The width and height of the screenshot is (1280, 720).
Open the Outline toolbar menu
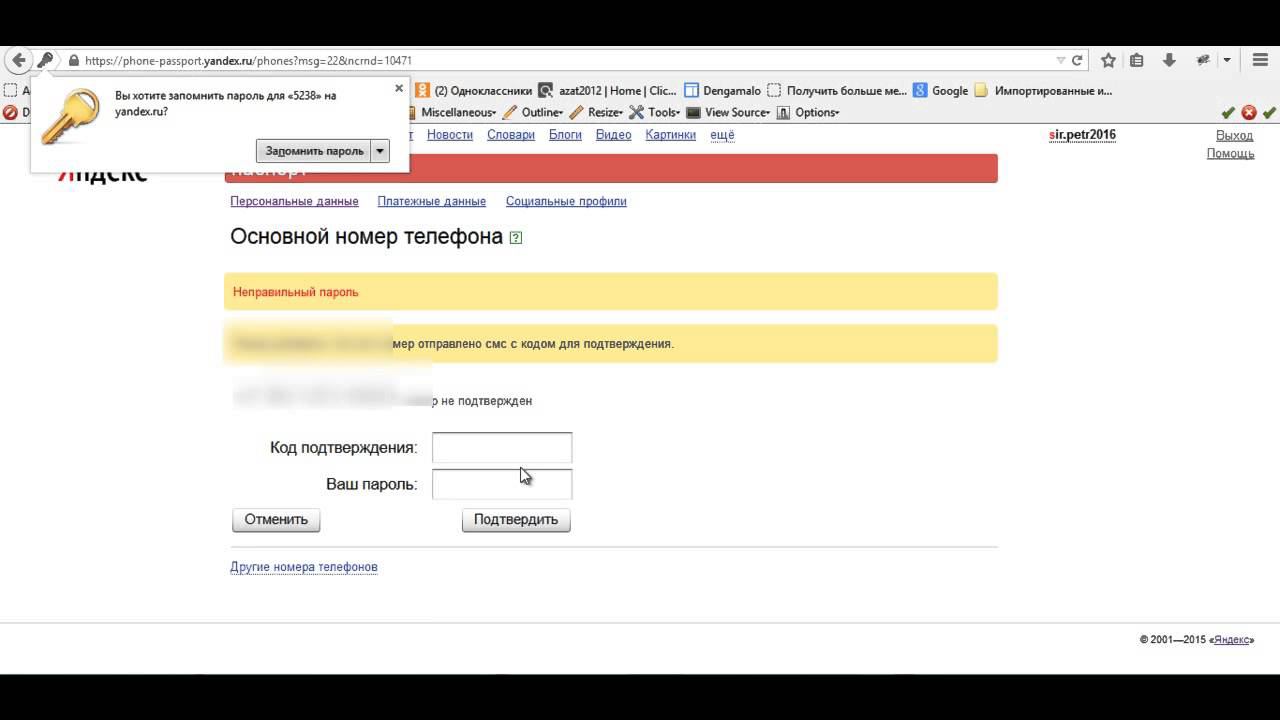coord(533,112)
